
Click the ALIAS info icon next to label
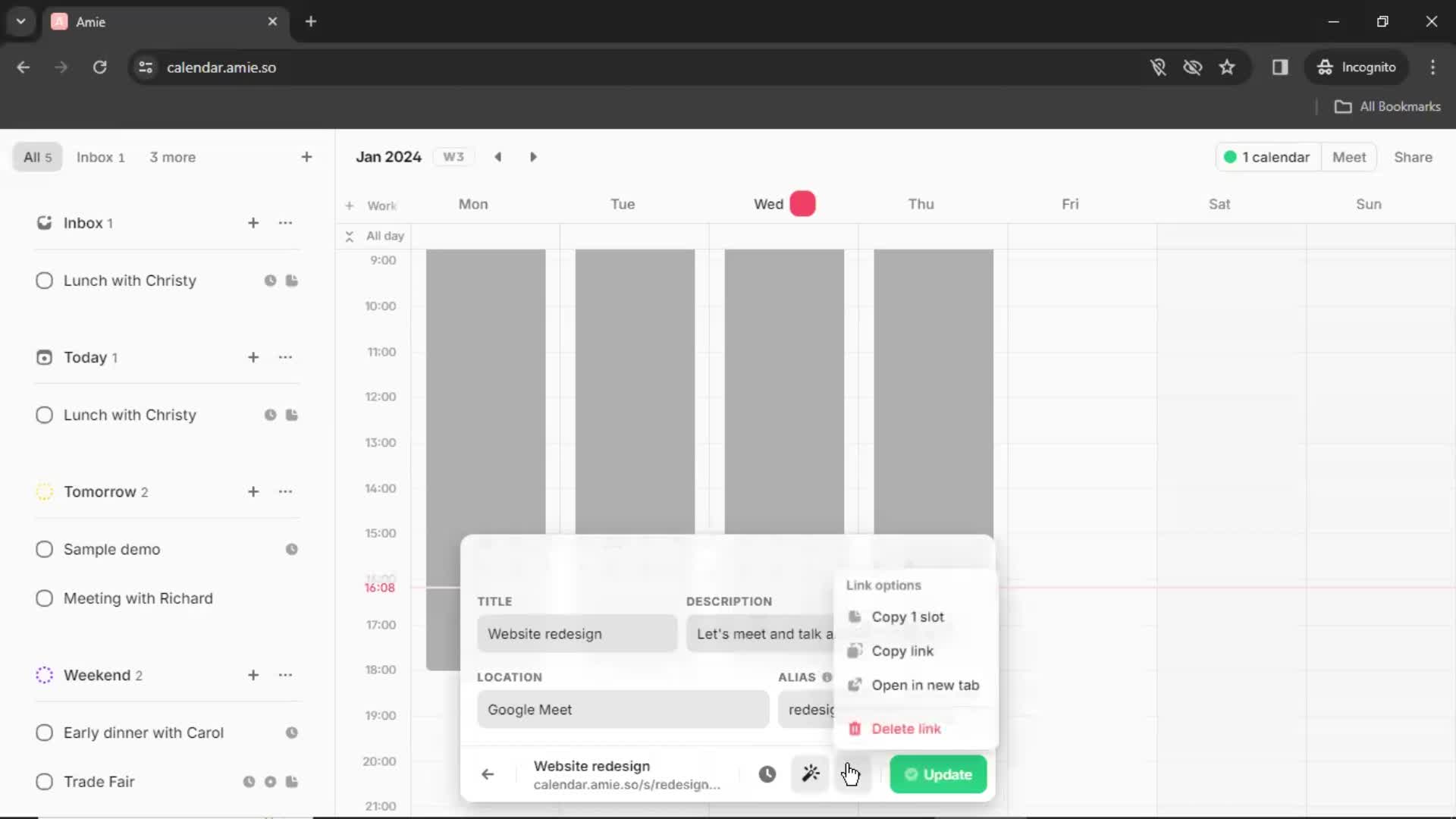(827, 677)
